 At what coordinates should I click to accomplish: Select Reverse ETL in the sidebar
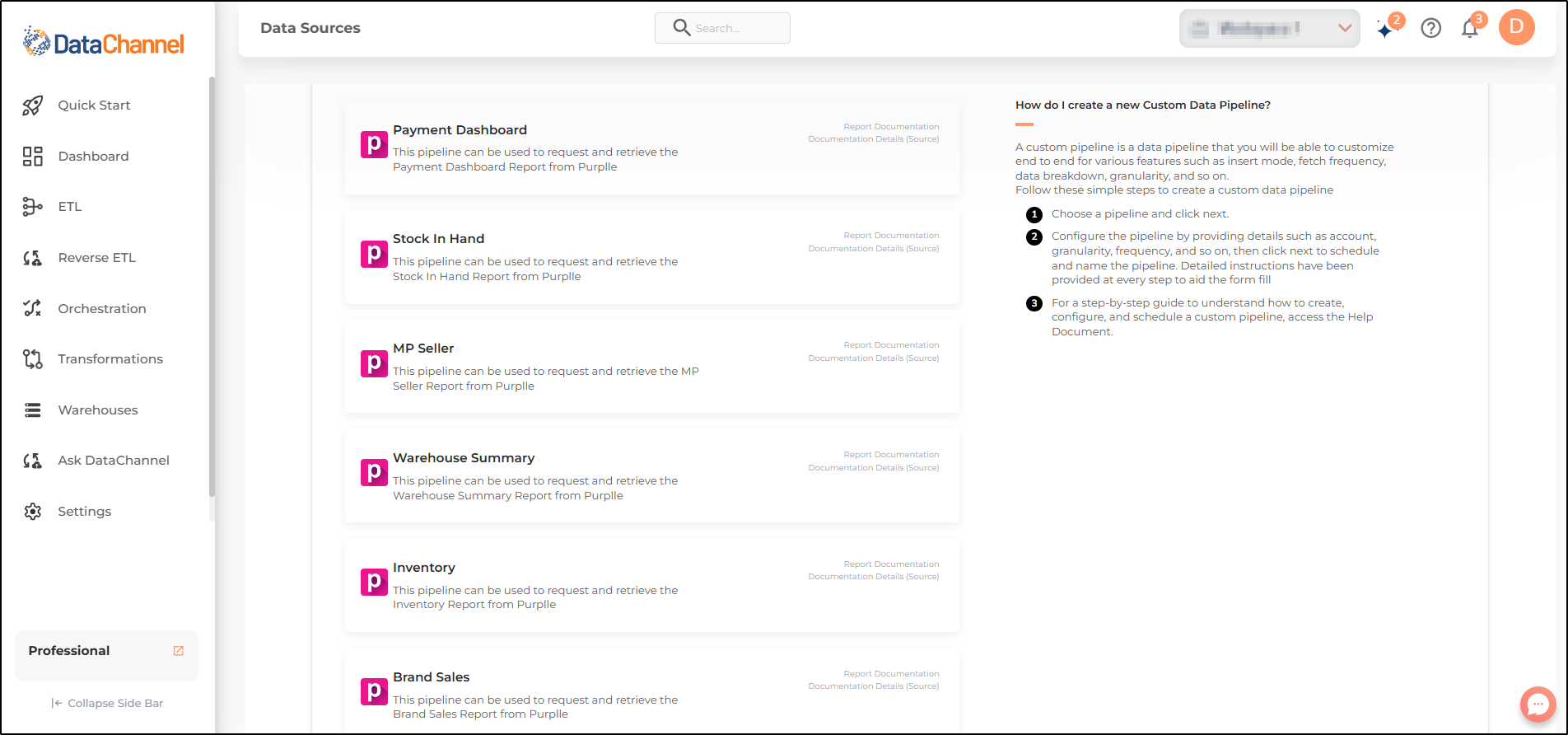click(x=96, y=258)
